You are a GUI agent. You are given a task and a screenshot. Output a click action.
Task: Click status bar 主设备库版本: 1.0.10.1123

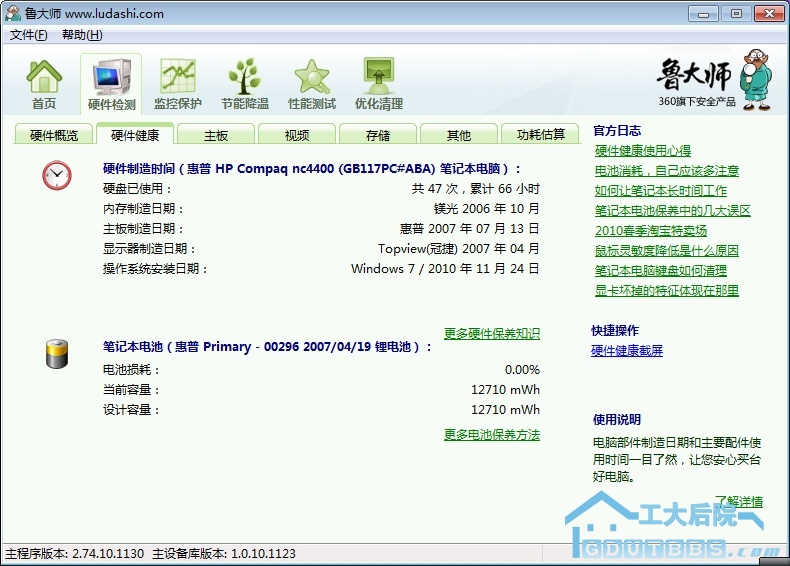click(x=224, y=553)
